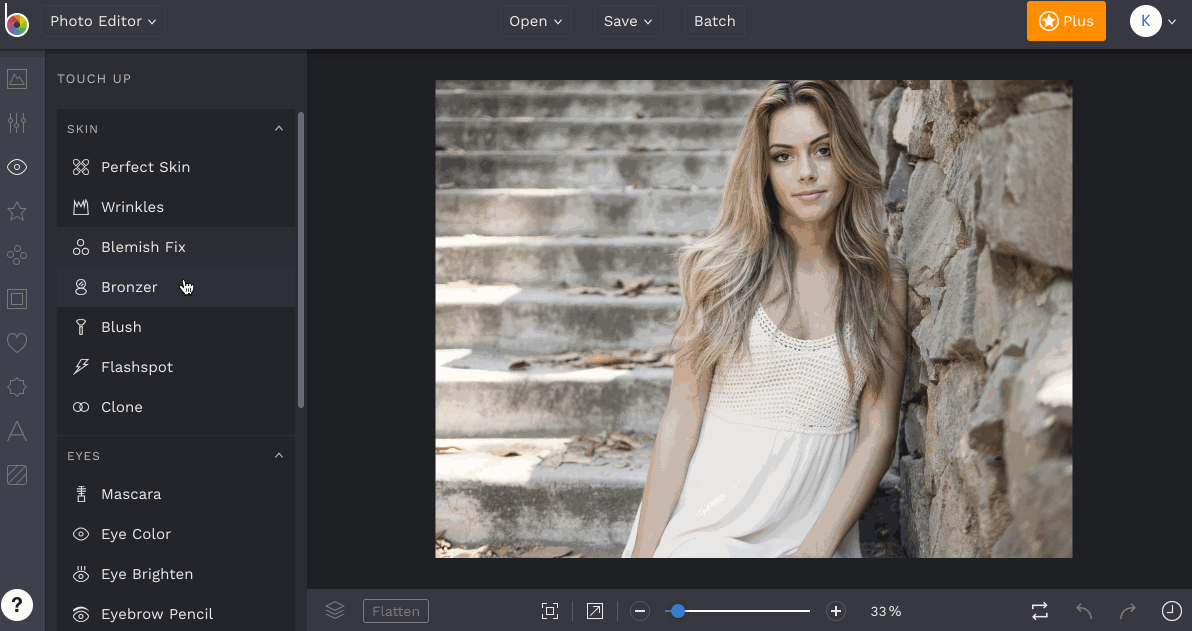Open the layers panel icon
This screenshot has width=1192, height=631.
coord(335,610)
